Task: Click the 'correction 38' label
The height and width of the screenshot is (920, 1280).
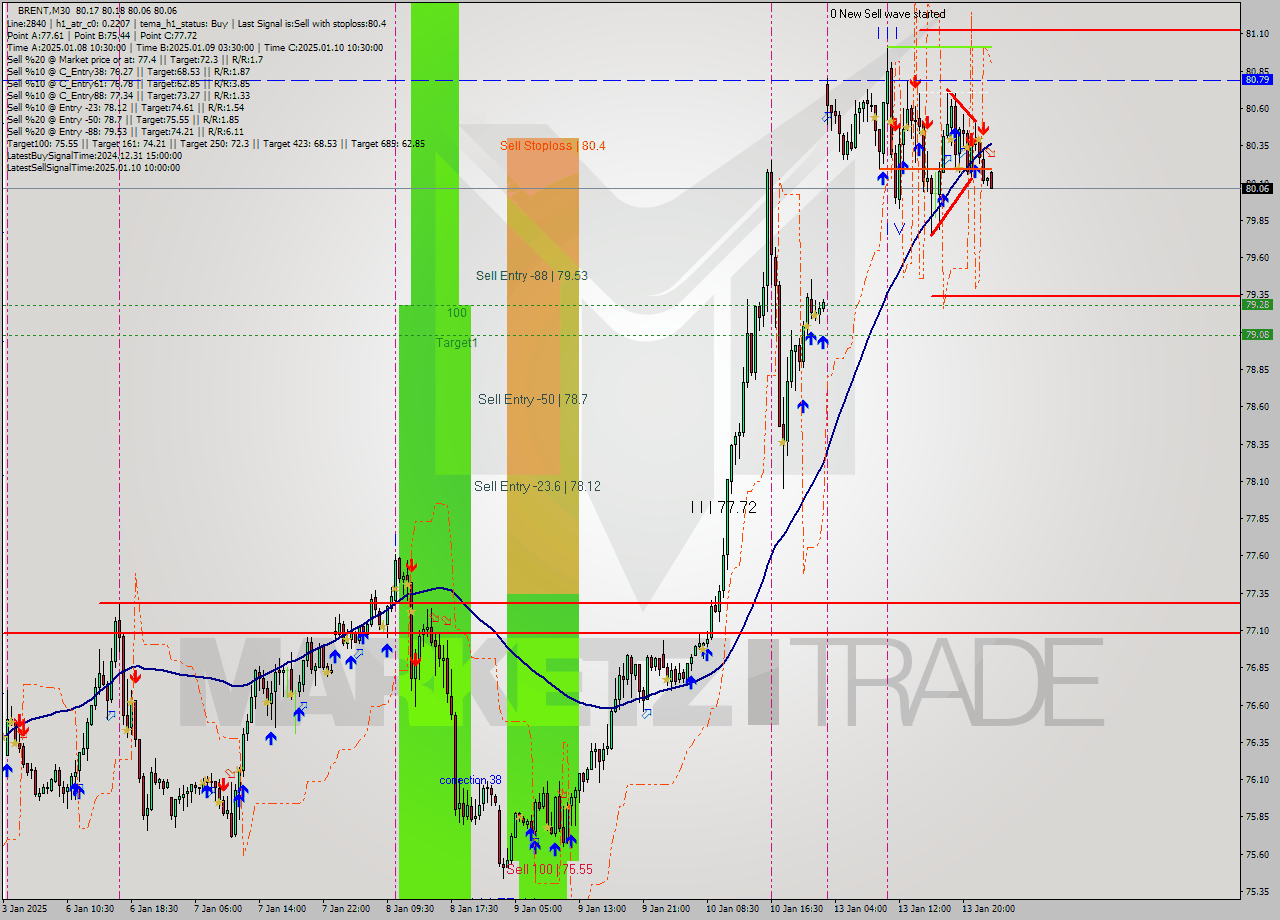Action: coord(470,780)
